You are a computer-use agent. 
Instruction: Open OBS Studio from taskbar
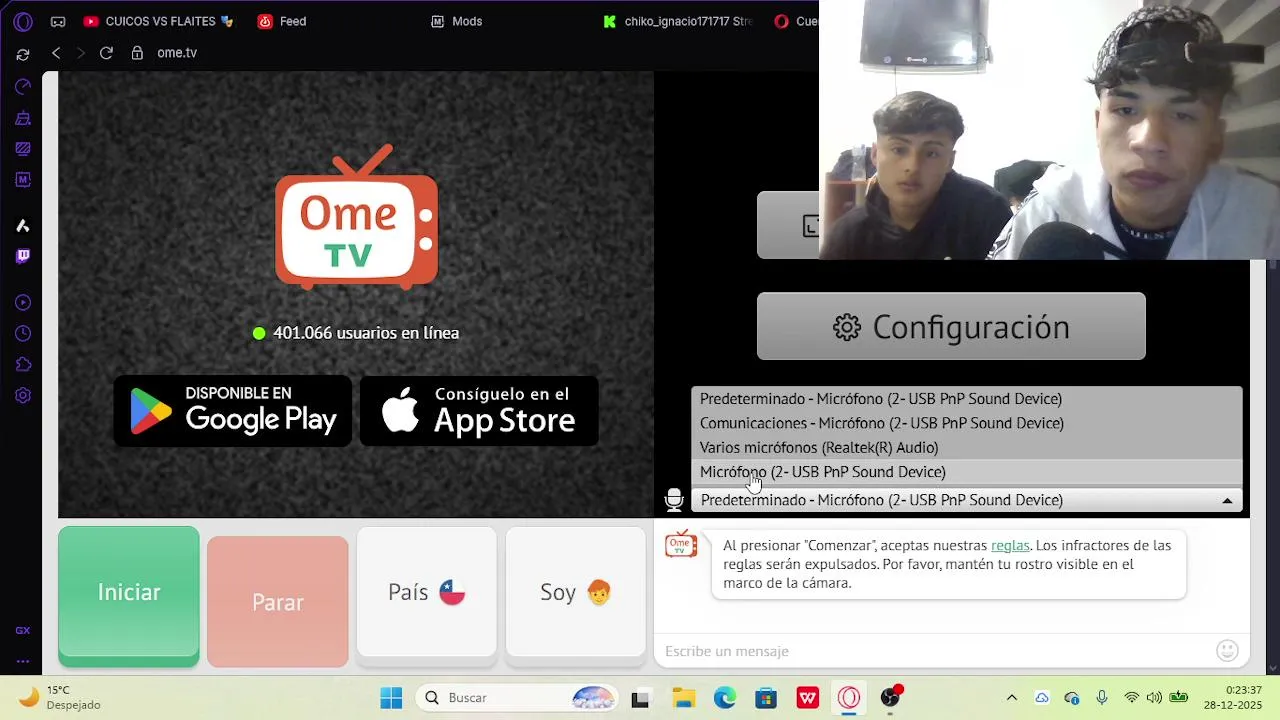pyautogui.click(x=890, y=698)
